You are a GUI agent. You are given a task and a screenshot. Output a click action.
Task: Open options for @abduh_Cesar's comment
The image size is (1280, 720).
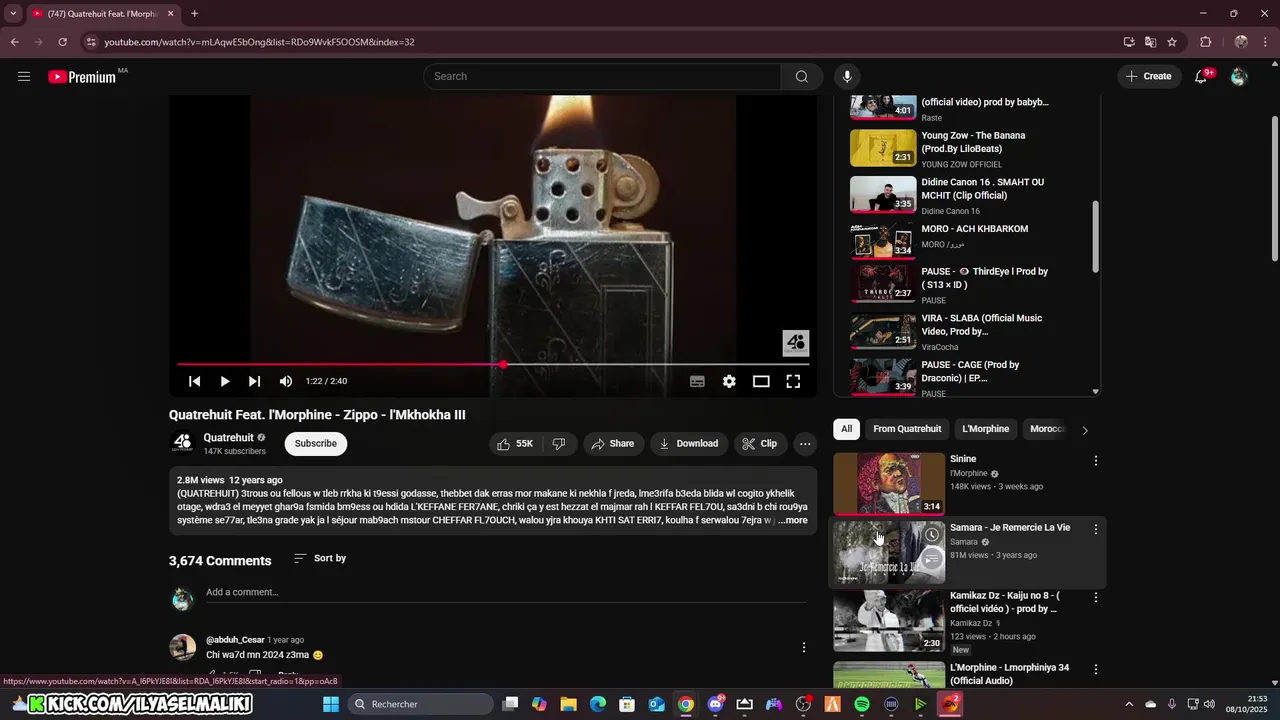804,647
